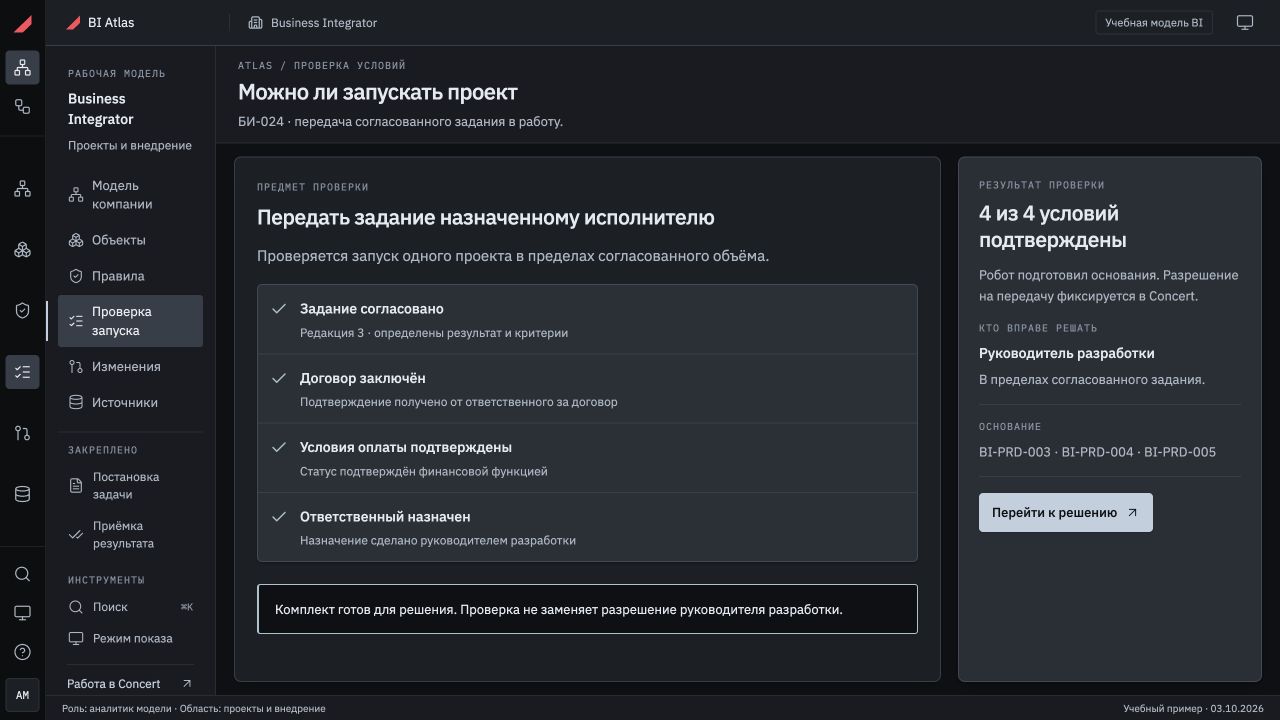Click the highlighted org-chart icon atop the icon rail
The height and width of the screenshot is (720, 1280).
(22, 68)
